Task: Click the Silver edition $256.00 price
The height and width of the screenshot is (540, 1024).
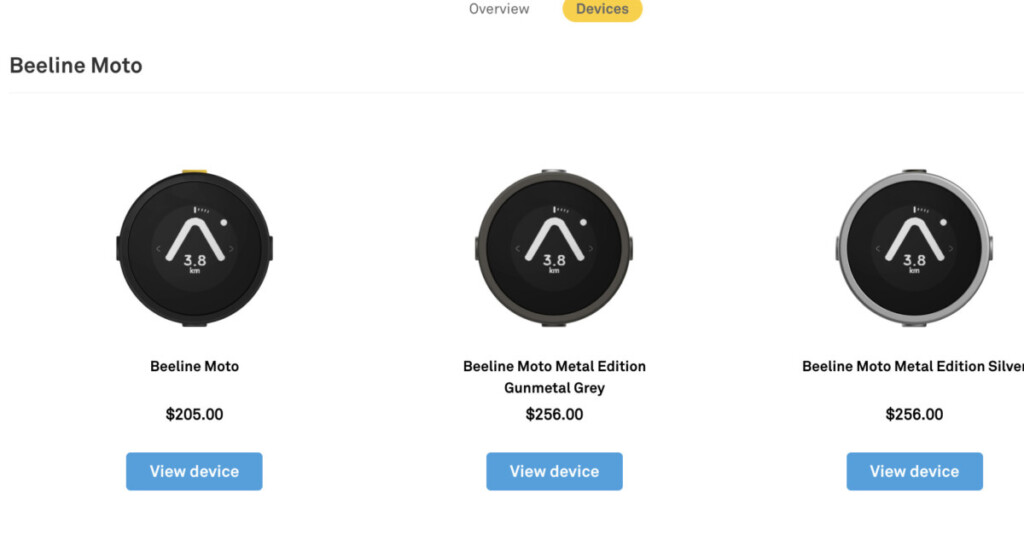Action: (914, 414)
